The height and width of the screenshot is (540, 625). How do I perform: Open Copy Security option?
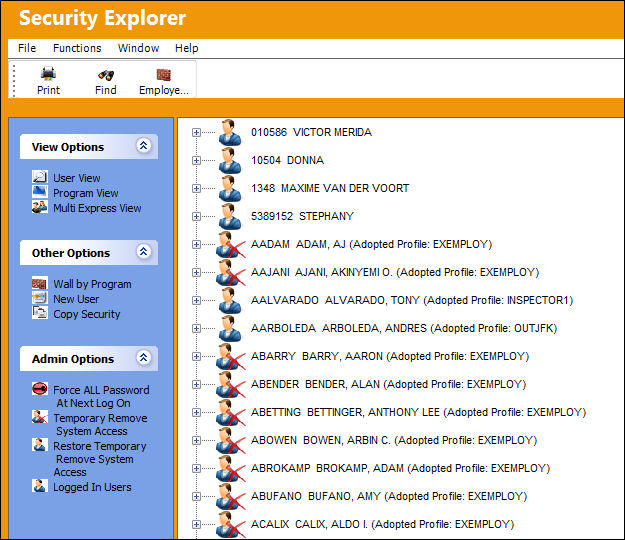(87, 314)
